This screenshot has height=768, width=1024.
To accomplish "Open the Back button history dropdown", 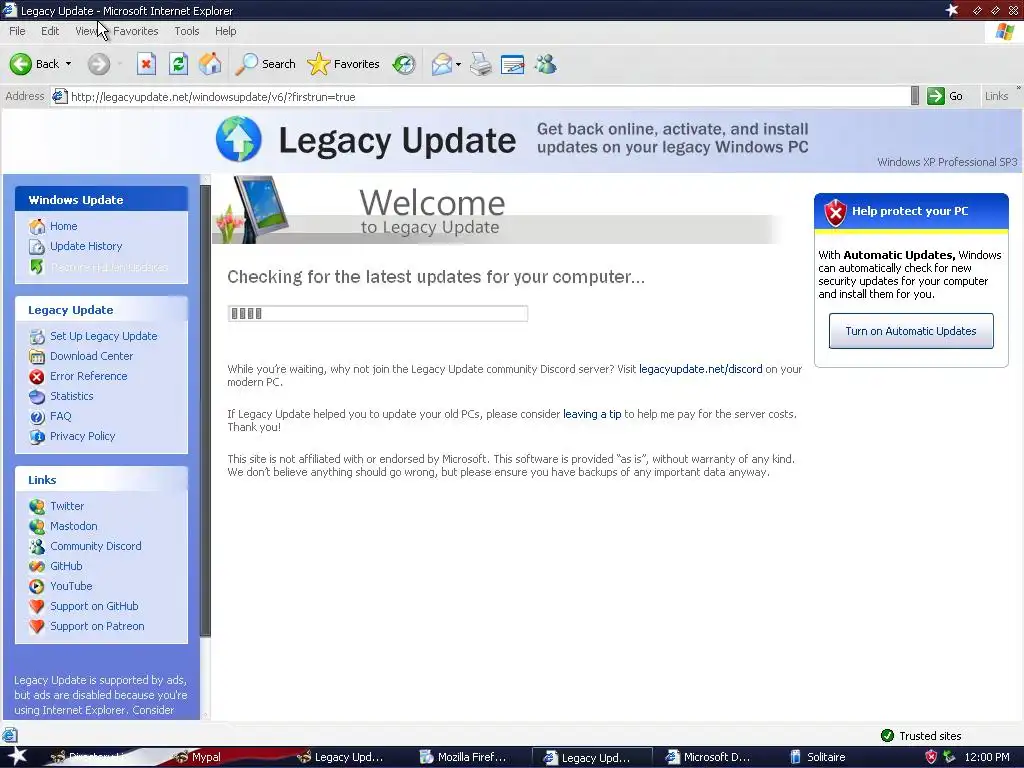I will (69, 64).
